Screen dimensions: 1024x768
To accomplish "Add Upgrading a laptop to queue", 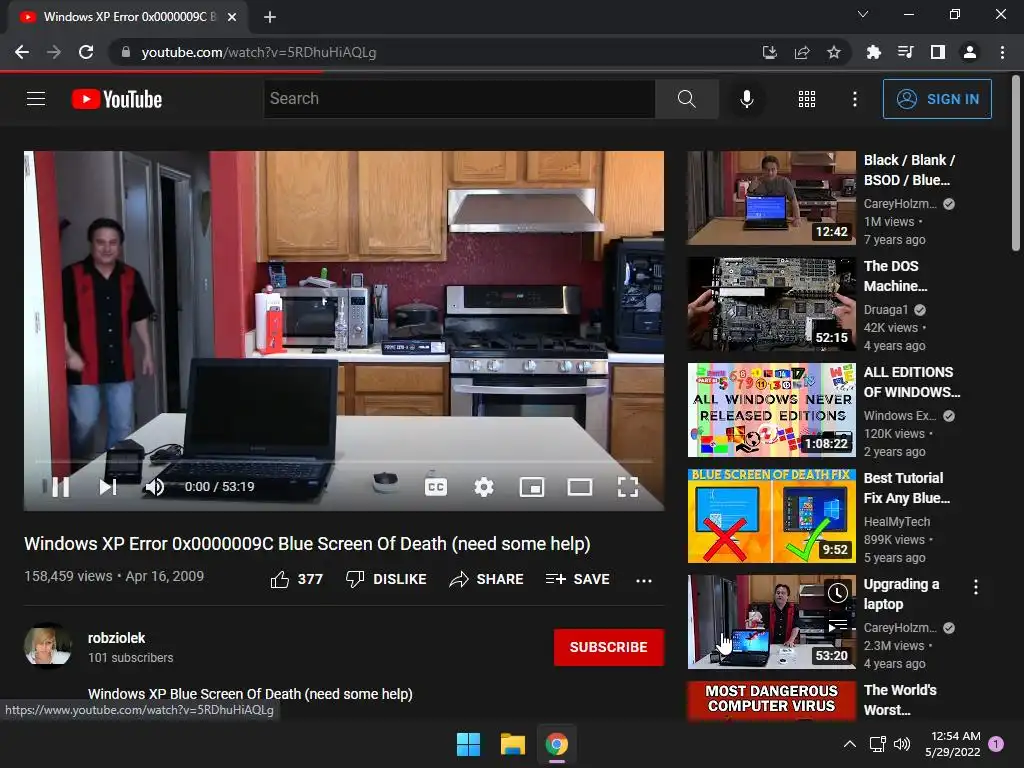I will tap(838, 626).
